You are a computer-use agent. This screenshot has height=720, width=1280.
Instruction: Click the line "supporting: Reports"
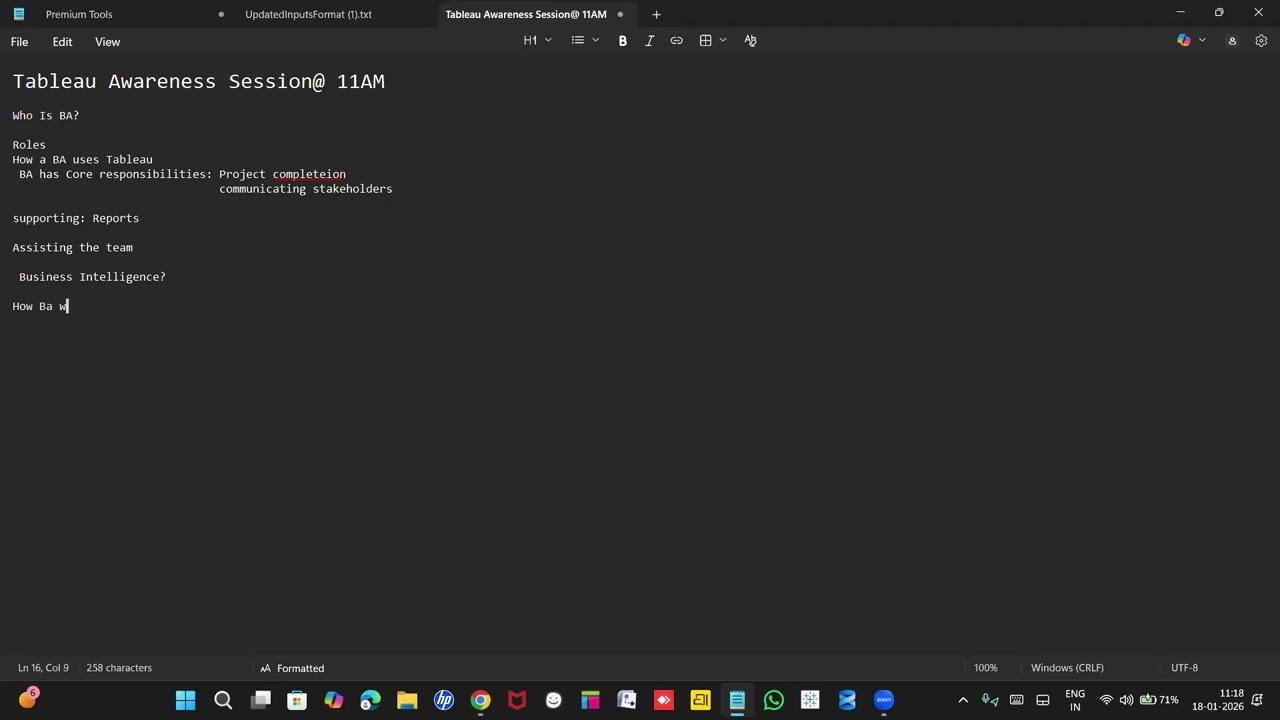point(76,218)
